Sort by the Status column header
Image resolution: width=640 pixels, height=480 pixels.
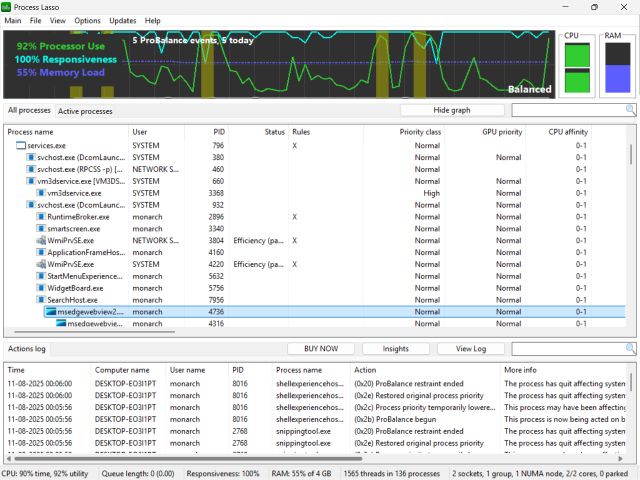pos(258,132)
